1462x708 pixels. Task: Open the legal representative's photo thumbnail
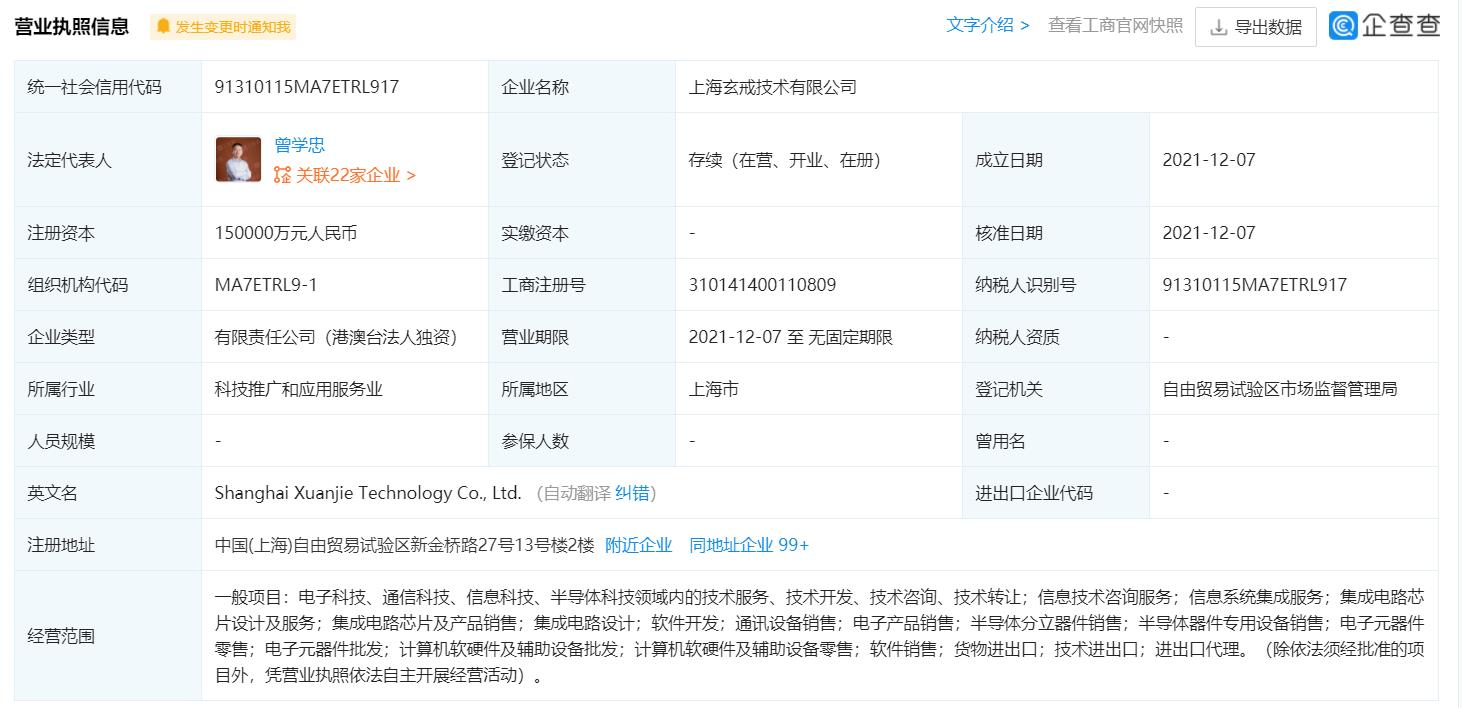[238, 159]
